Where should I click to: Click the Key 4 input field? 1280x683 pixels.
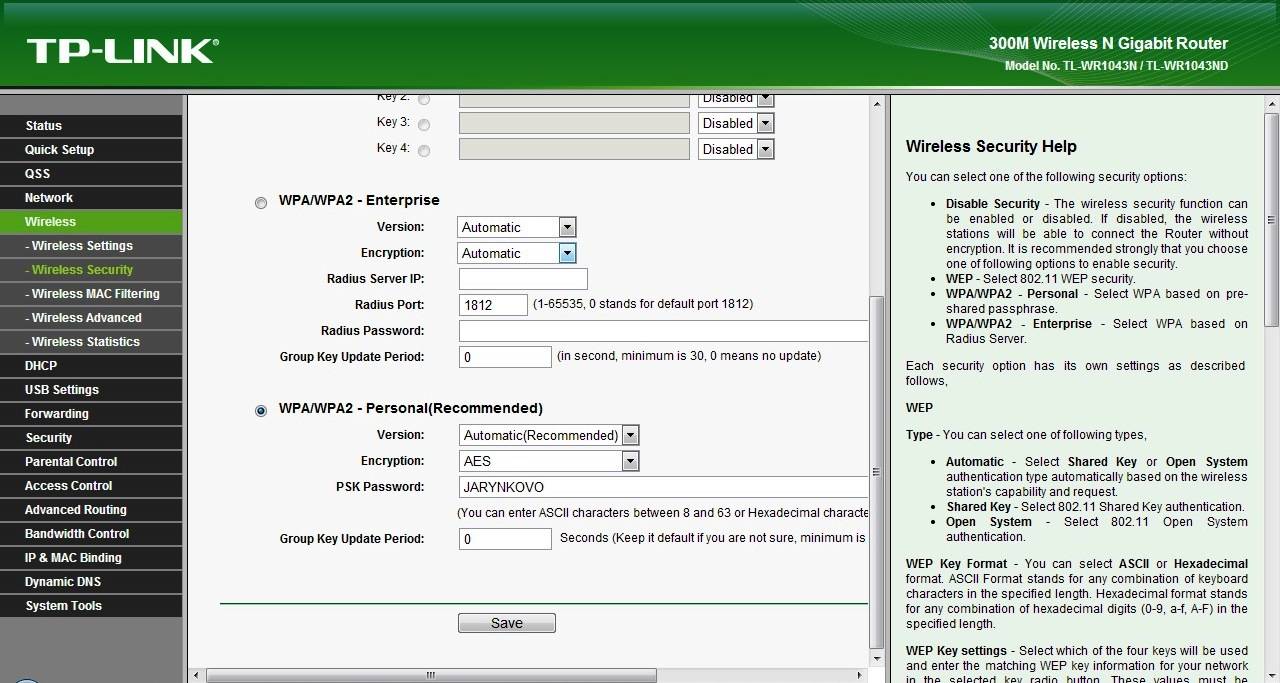(574, 149)
